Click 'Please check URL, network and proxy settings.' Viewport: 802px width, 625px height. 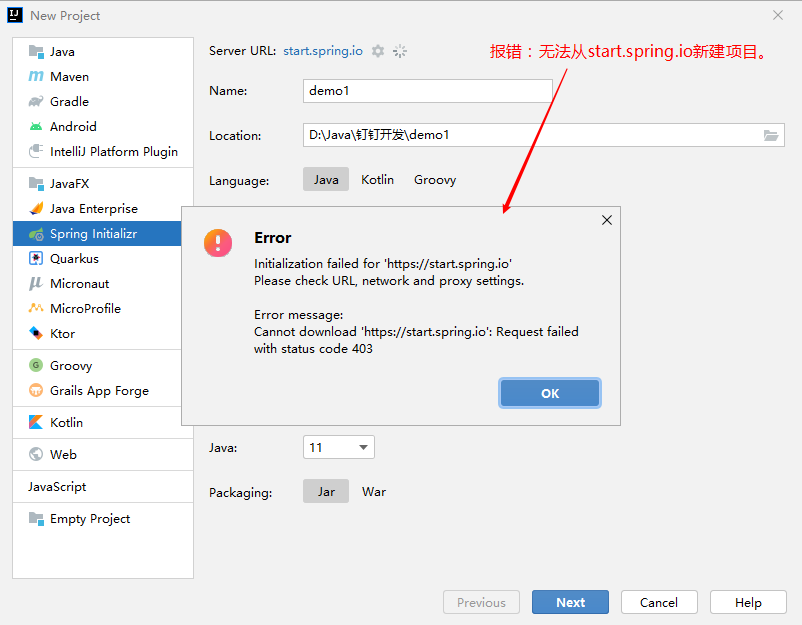tap(389, 281)
